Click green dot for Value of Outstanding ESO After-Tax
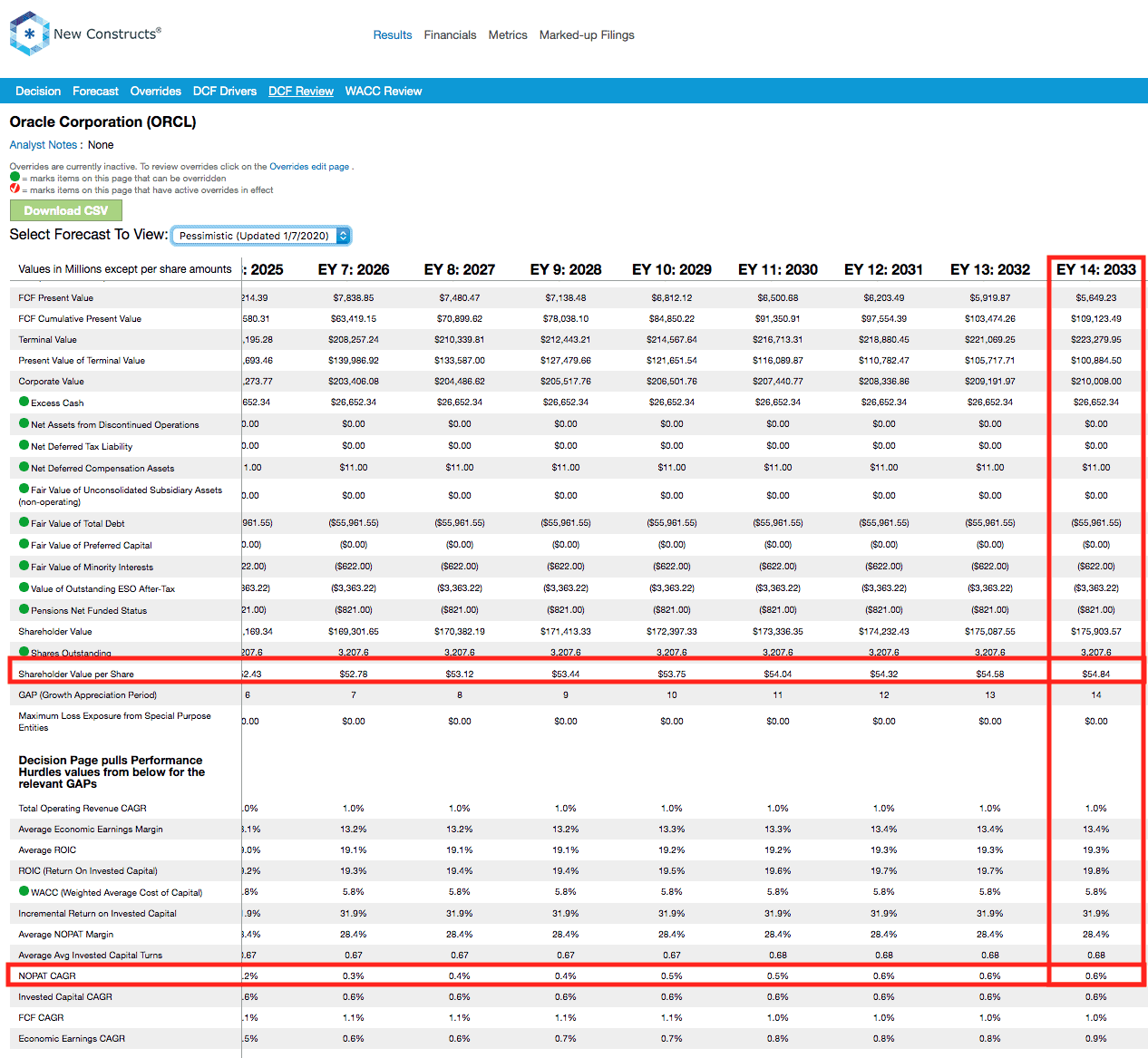 [24, 587]
